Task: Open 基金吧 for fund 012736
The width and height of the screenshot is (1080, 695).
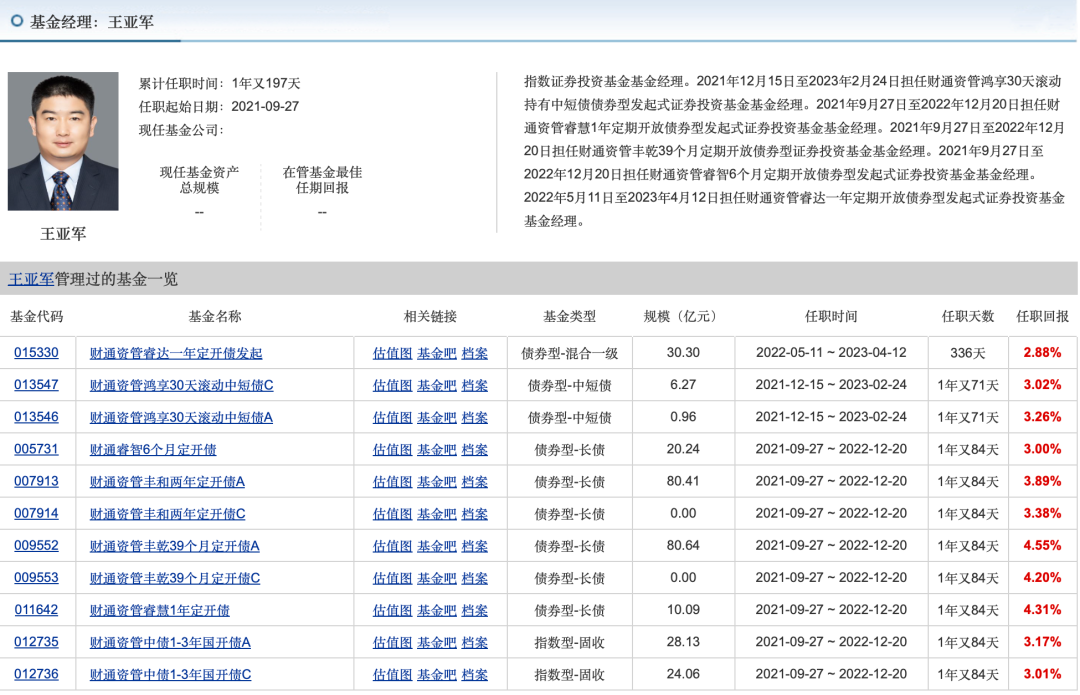Action: coord(437,675)
